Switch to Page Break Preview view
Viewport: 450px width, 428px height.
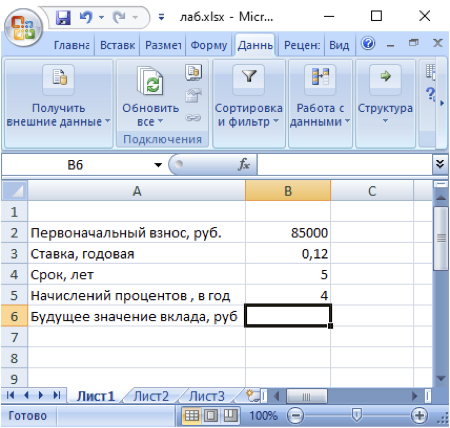tap(230, 415)
